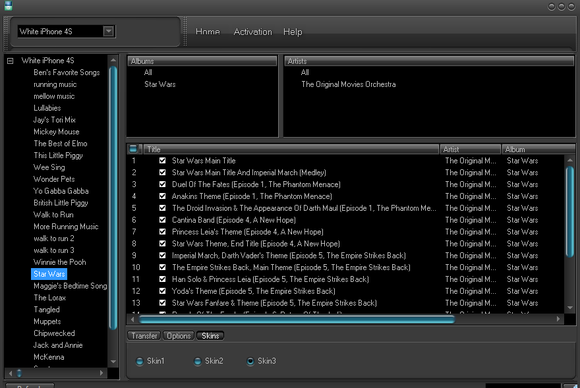Select All in the Artists list
Screen dimensions: 580x388
(305, 72)
